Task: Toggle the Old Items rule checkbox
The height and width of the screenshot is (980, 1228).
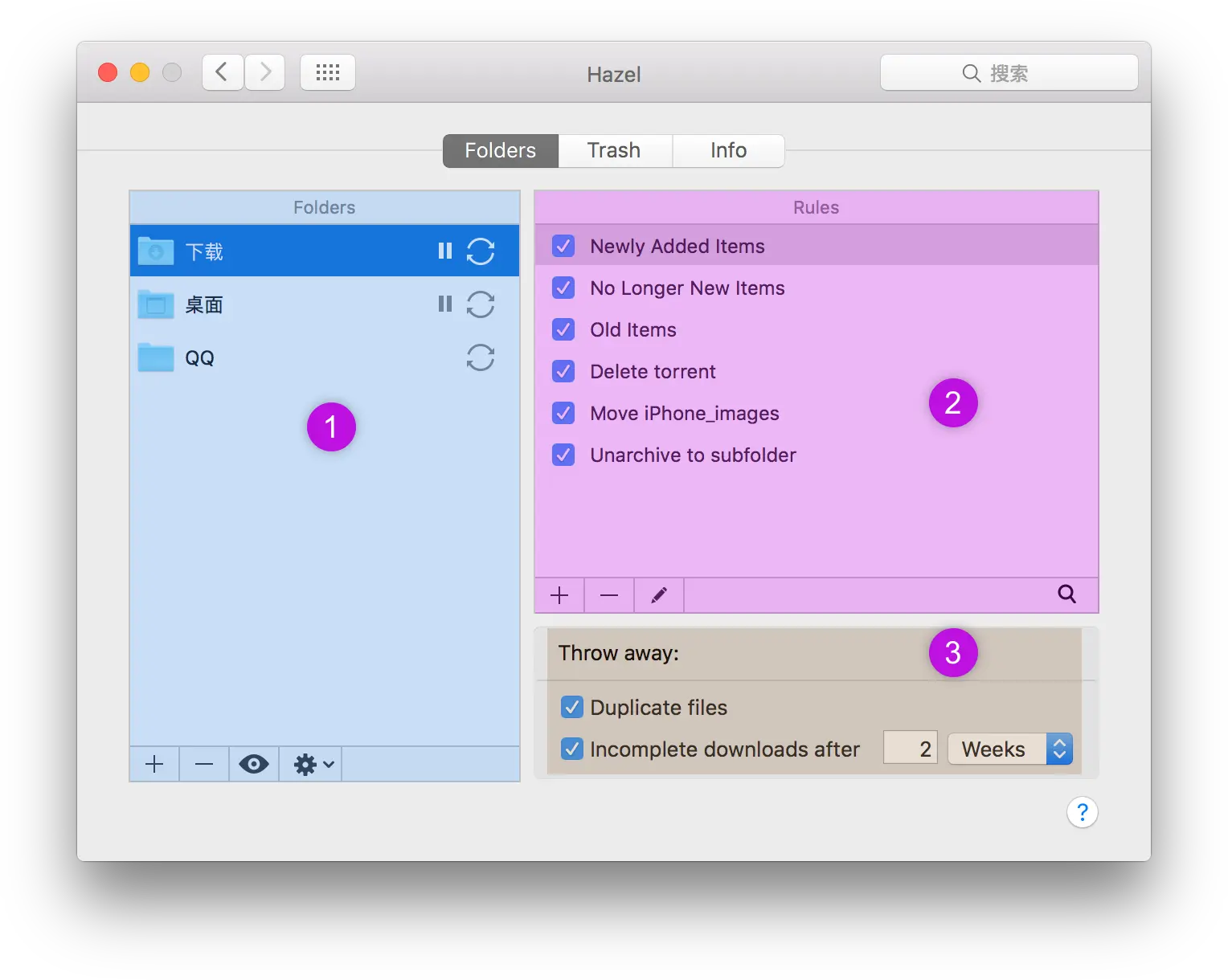Action: 563,329
